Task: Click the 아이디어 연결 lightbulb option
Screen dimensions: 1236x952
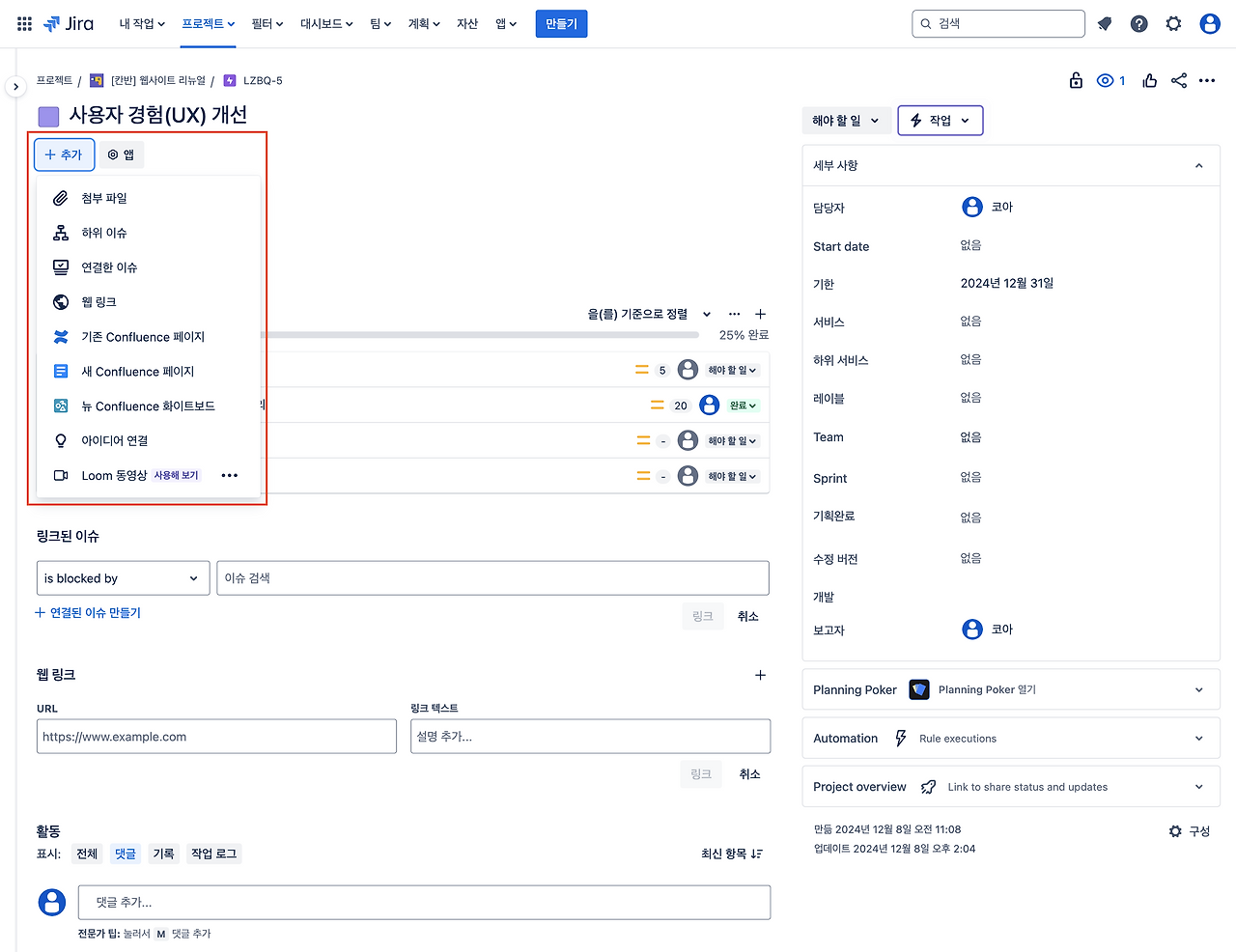Action: coord(112,440)
